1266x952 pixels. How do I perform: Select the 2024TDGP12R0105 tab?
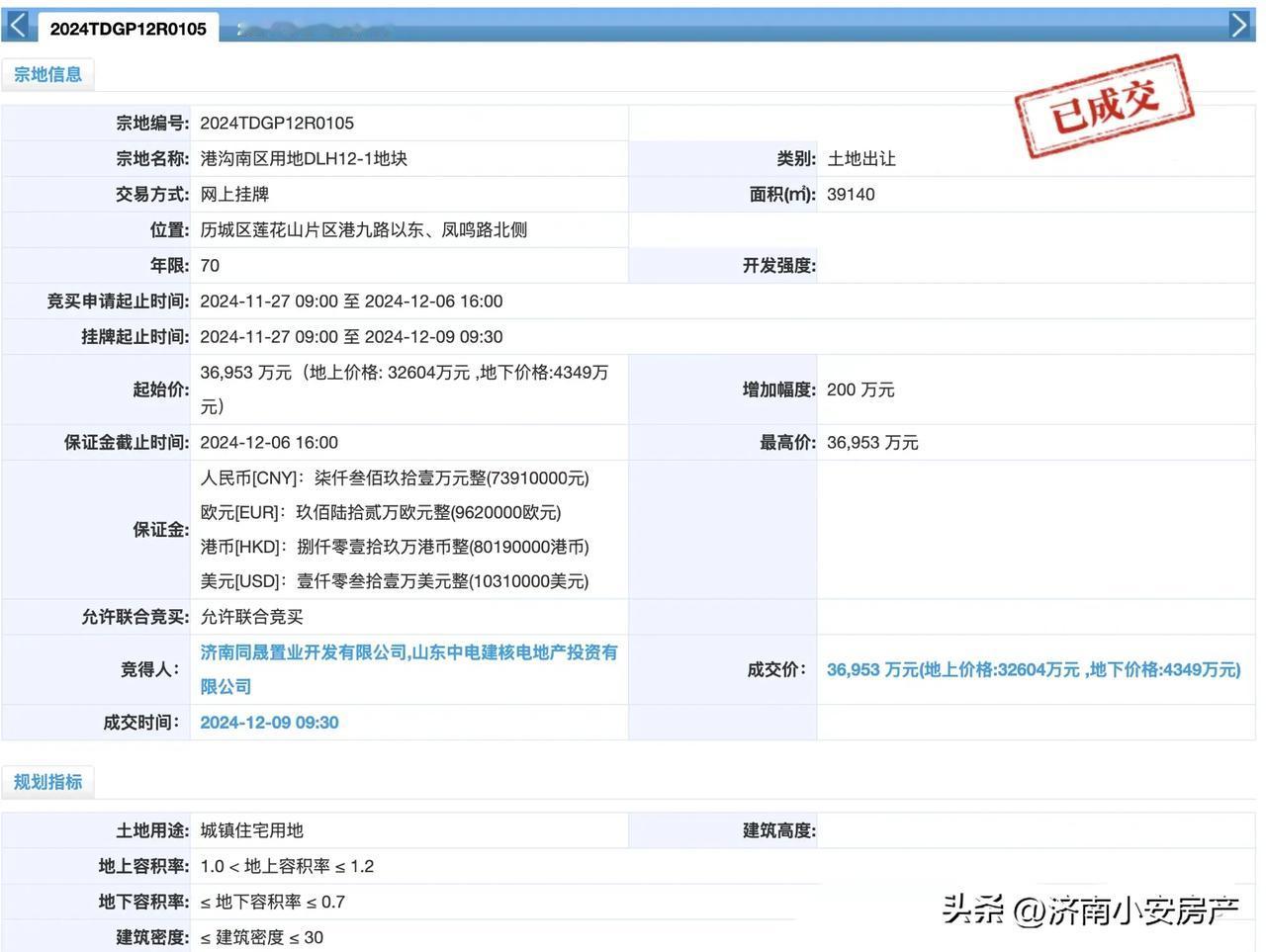coord(129,29)
